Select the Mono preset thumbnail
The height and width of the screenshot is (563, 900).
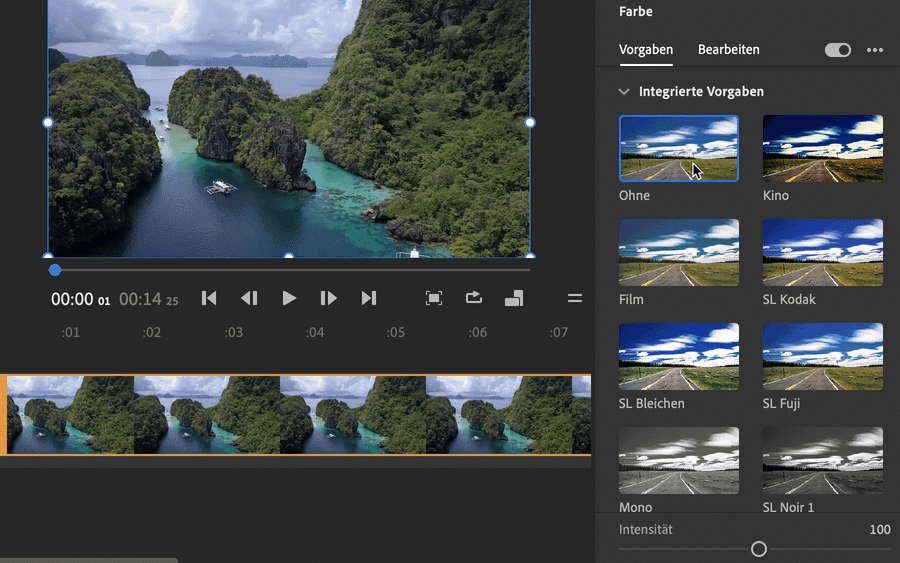coord(679,460)
